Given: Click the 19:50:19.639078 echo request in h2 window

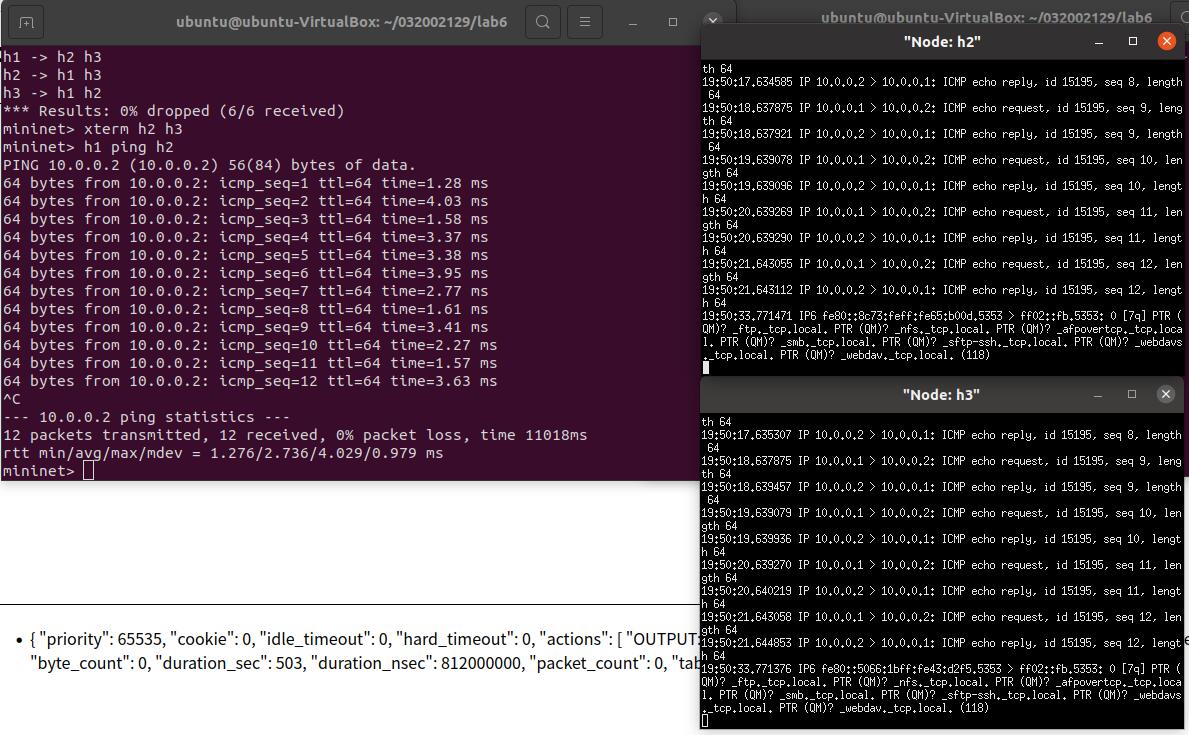Looking at the screenshot, I should coord(942,166).
